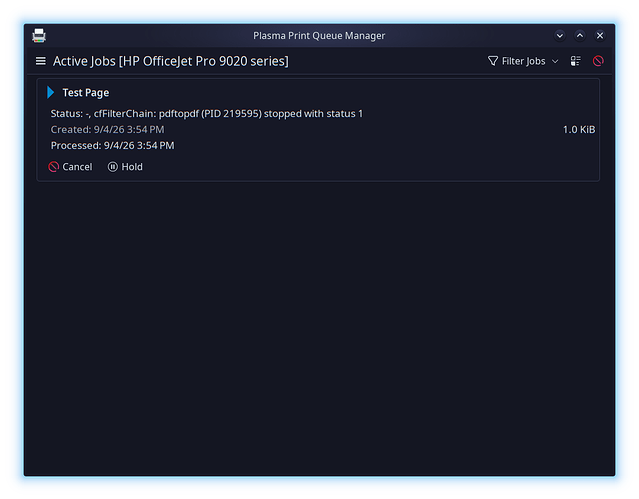Cancel all jobs with red toolbar icon
Viewport: 639px width, 499px height.
598,61
